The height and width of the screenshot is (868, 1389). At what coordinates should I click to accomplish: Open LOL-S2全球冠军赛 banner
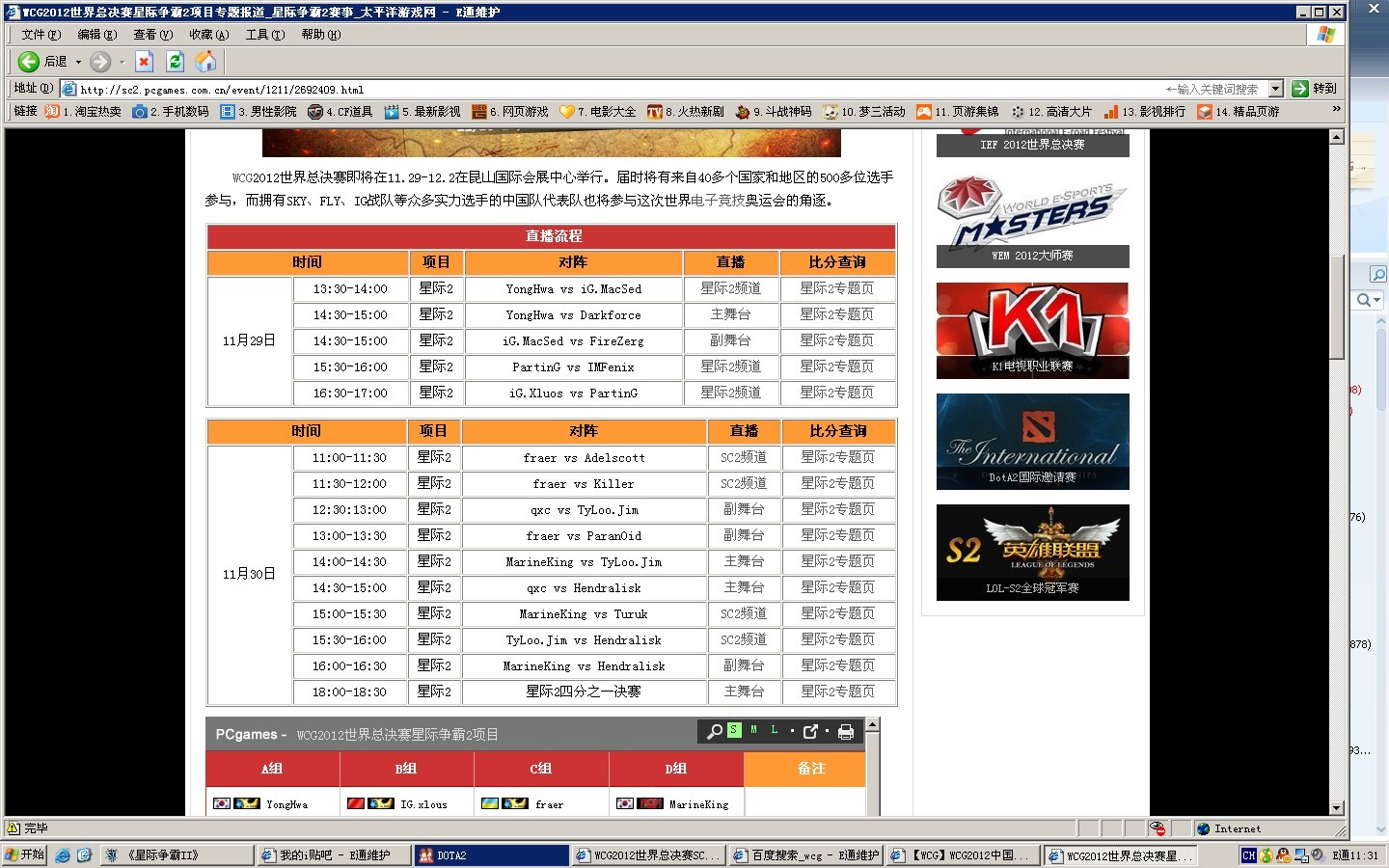pos(1032,553)
